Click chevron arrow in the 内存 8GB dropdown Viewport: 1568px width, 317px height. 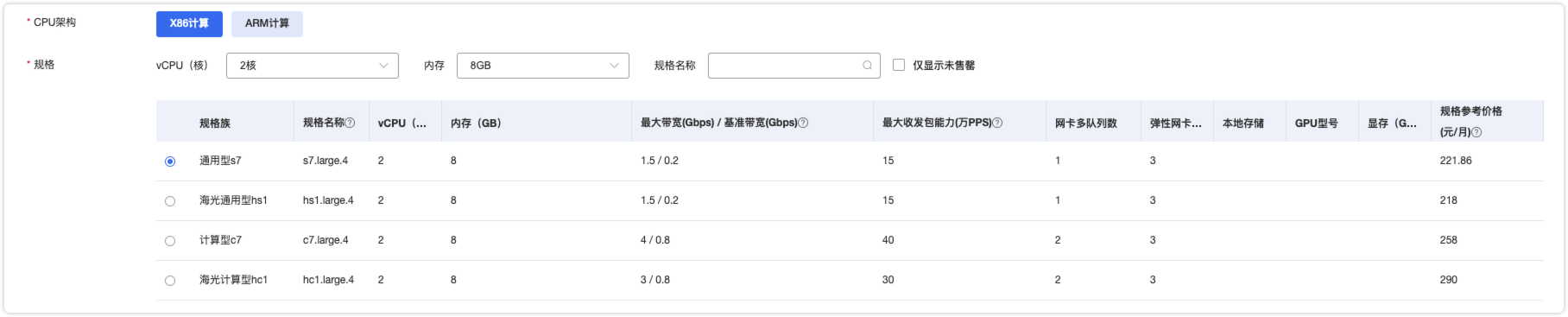click(x=615, y=66)
